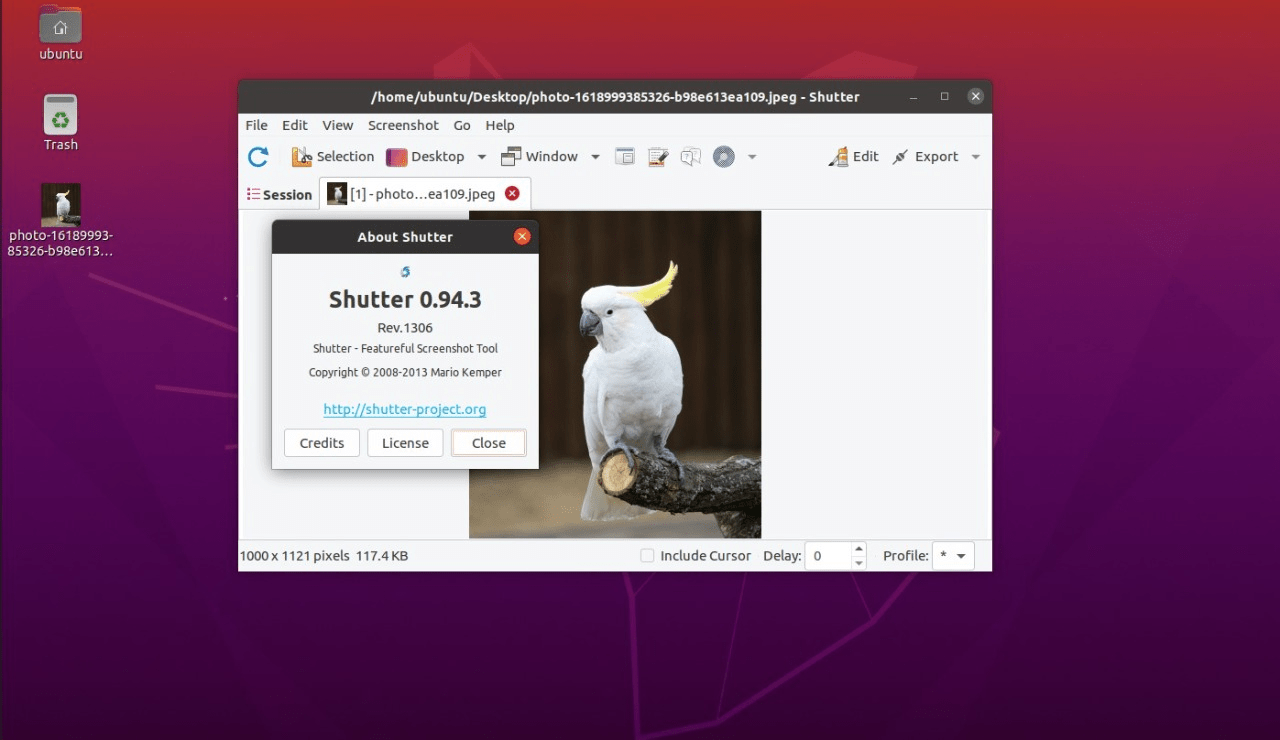Open the shutter-project.org link

[x=404, y=409]
